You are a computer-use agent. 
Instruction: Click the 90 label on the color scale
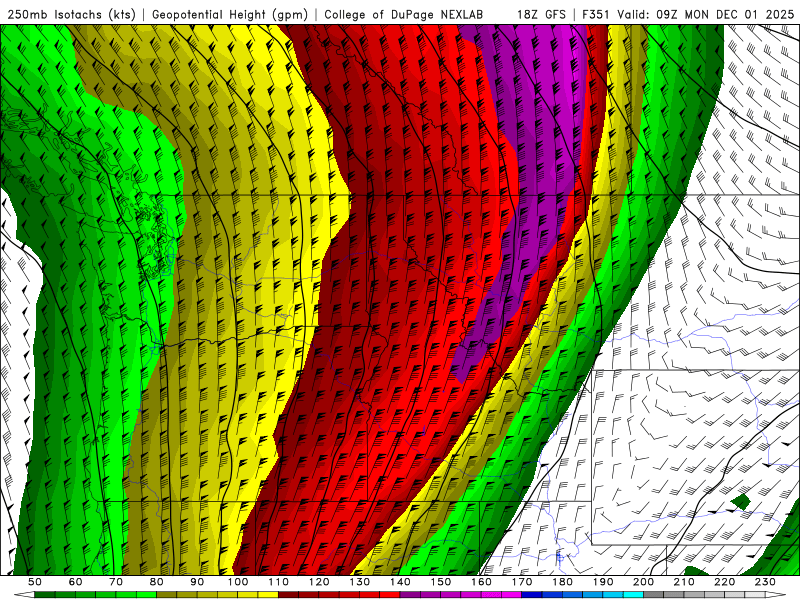pyautogui.click(x=197, y=582)
